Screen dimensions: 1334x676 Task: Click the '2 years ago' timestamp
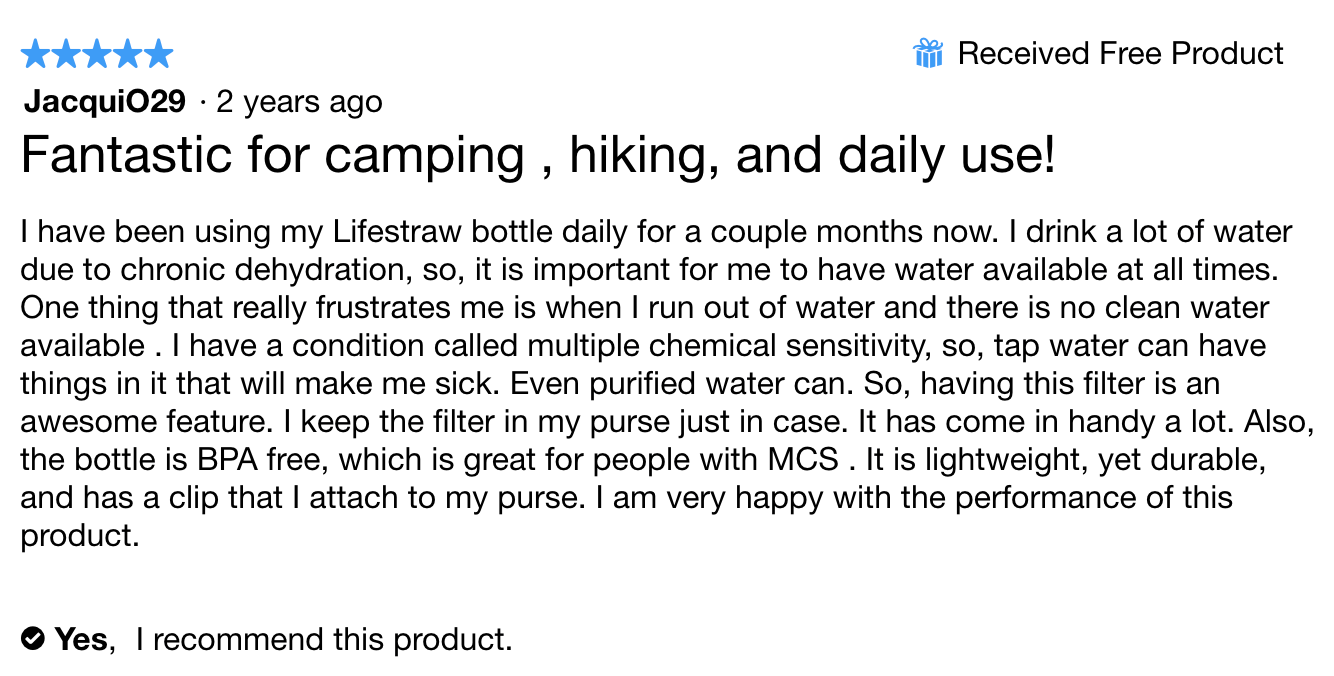coord(299,102)
